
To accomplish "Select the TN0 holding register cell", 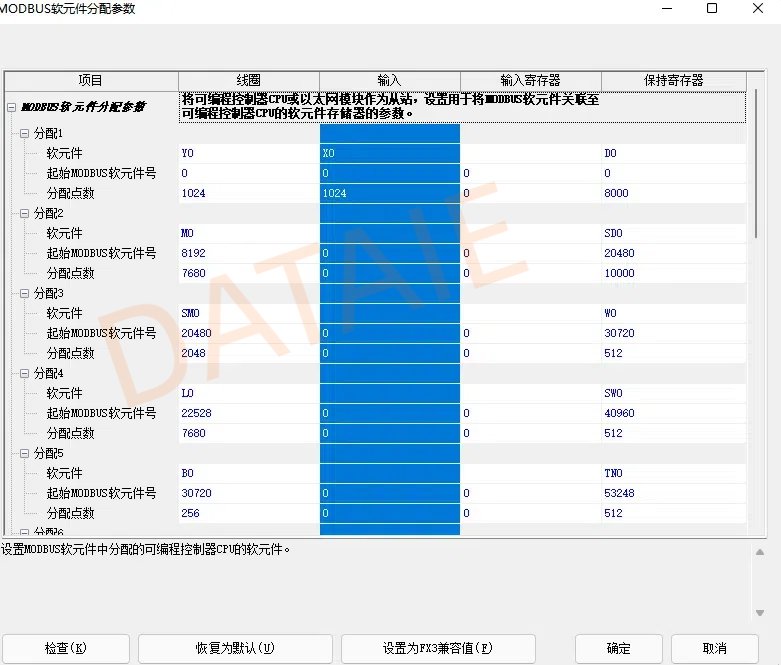I will [674, 473].
